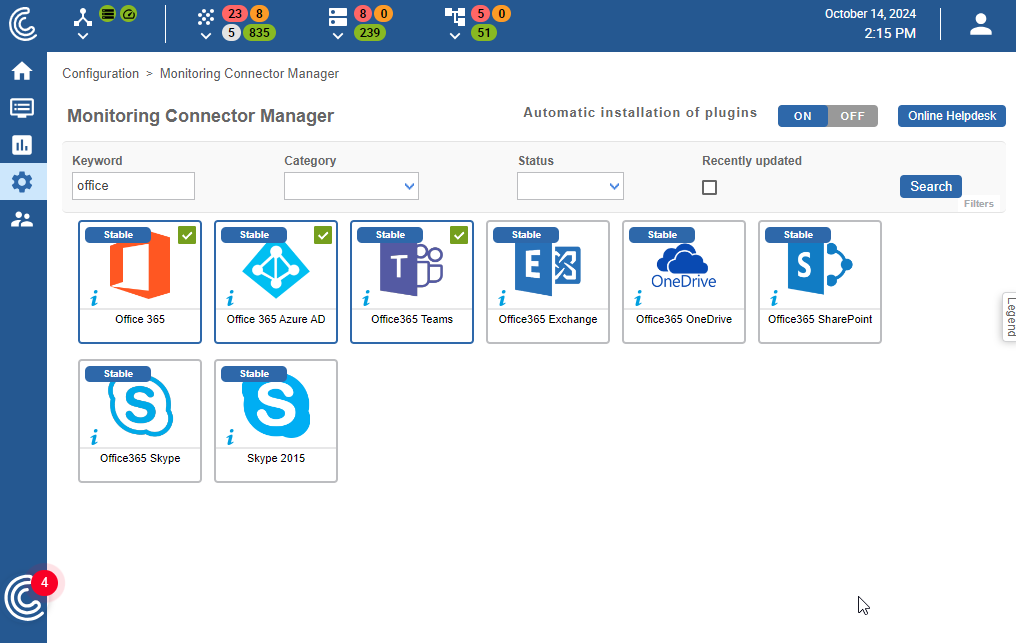The height and width of the screenshot is (643, 1016).
Task: Open the Category dropdown
Action: (351, 186)
